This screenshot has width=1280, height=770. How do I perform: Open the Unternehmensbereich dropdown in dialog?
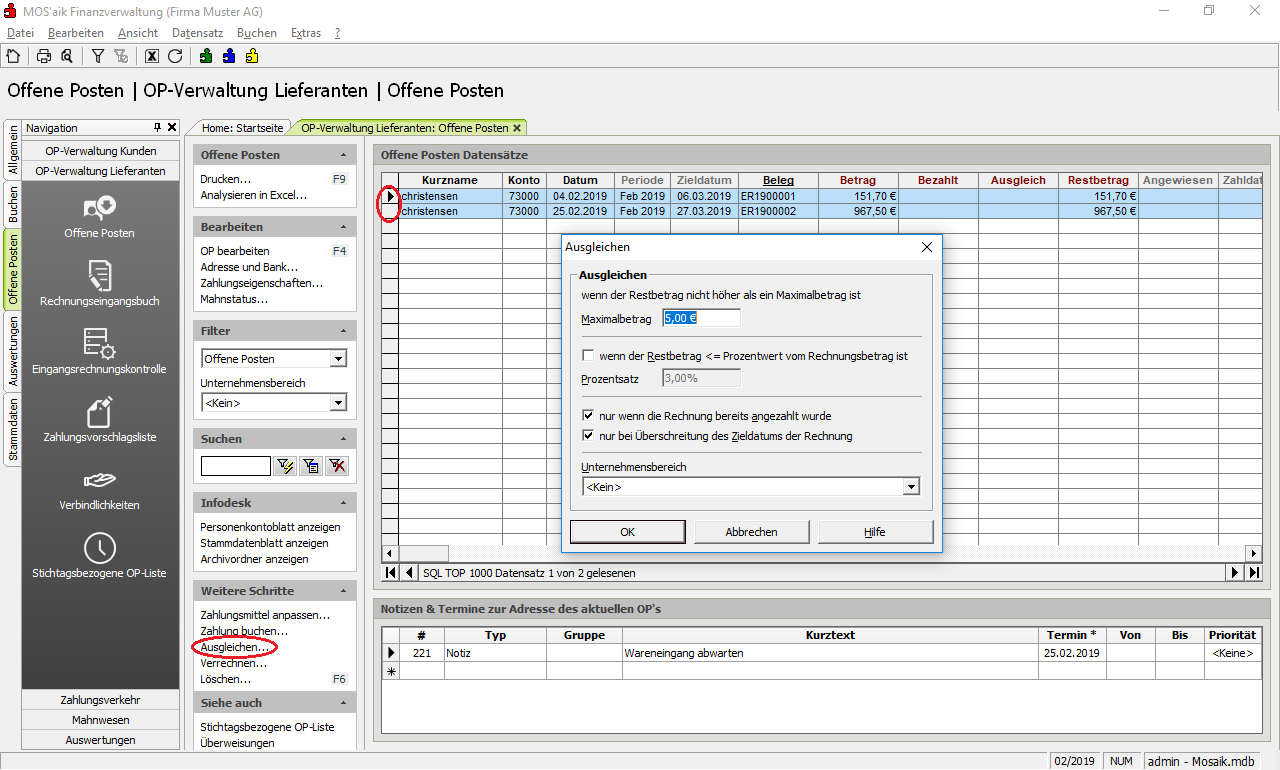coord(910,487)
